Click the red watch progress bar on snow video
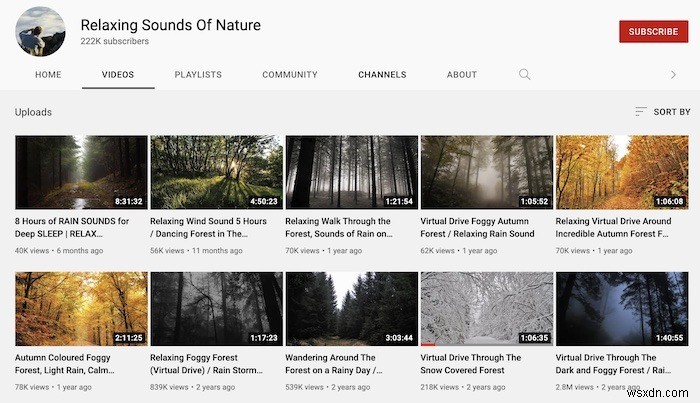 point(429,345)
